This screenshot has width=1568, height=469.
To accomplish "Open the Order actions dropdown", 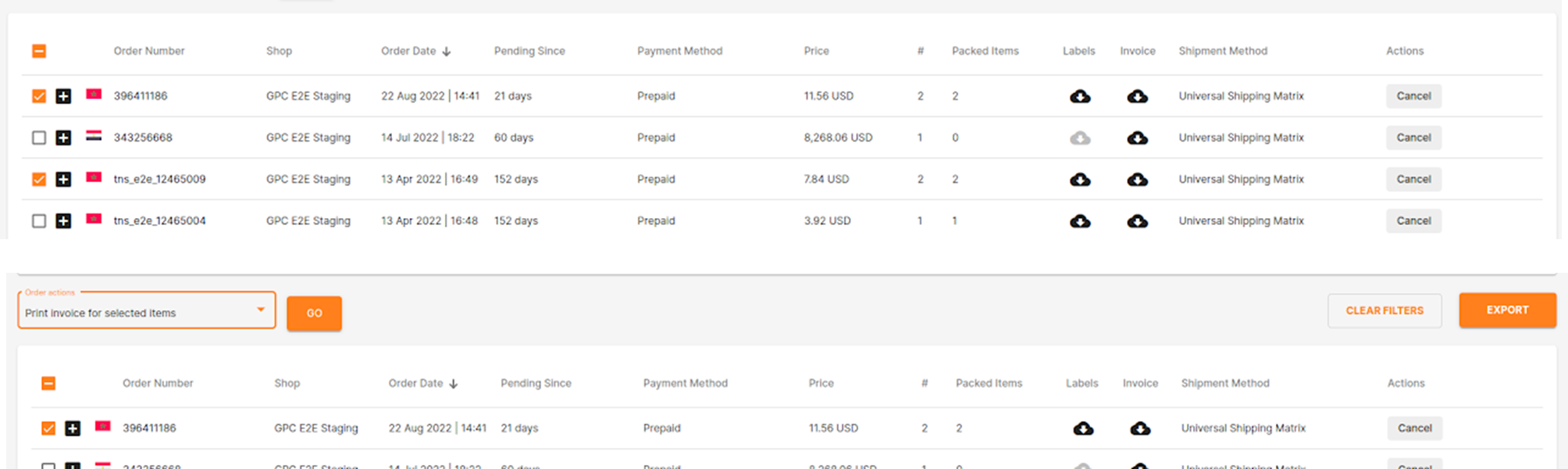I will click(x=147, y=311).
